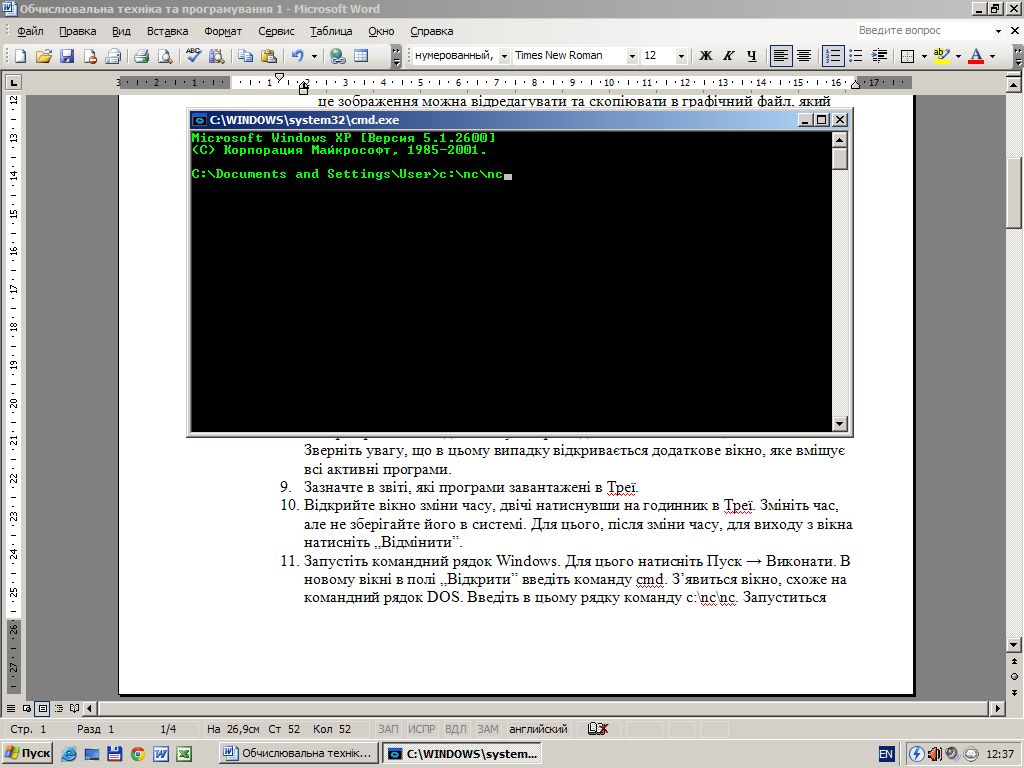Viewport: 1024px width, 768px height.
Task: Run the ABC spelling check
Action: pyautogui.click(x=193, y=56)
